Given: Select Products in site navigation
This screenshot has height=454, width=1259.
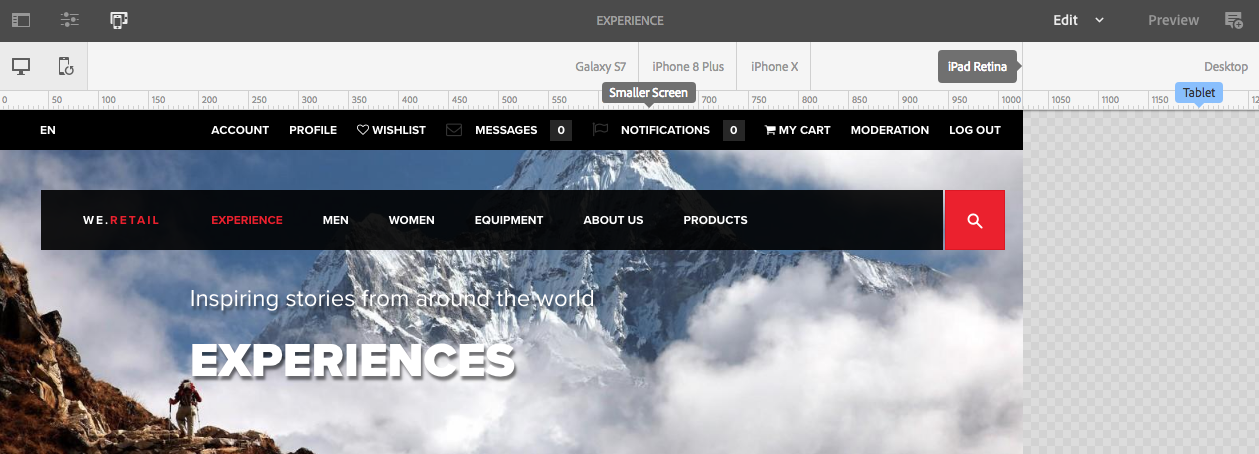Looking at the screenshot, I should [x=715, y=220].
